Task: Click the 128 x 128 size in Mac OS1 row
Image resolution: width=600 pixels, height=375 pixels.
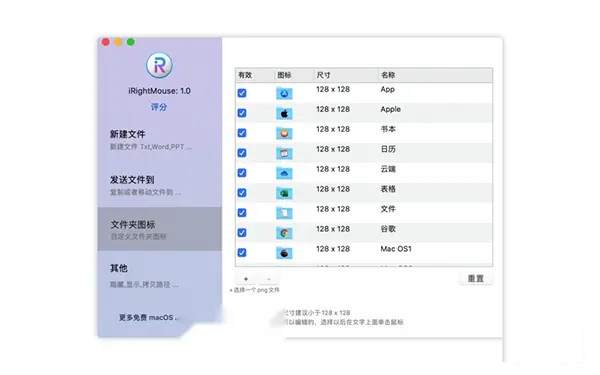Action: [x=333, y=249]
